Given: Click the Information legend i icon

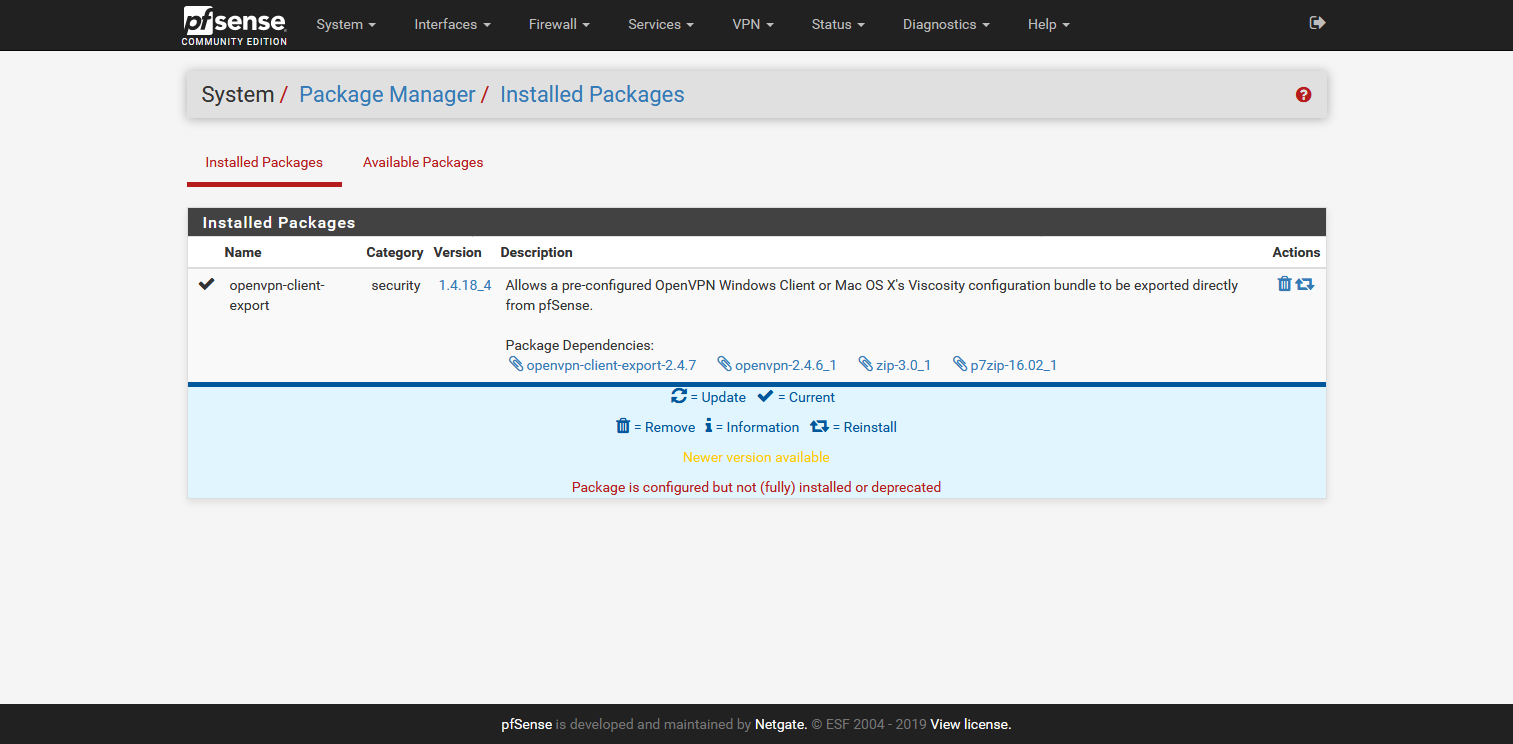Looking at the screenshot, I should click(x=708, y=426).
